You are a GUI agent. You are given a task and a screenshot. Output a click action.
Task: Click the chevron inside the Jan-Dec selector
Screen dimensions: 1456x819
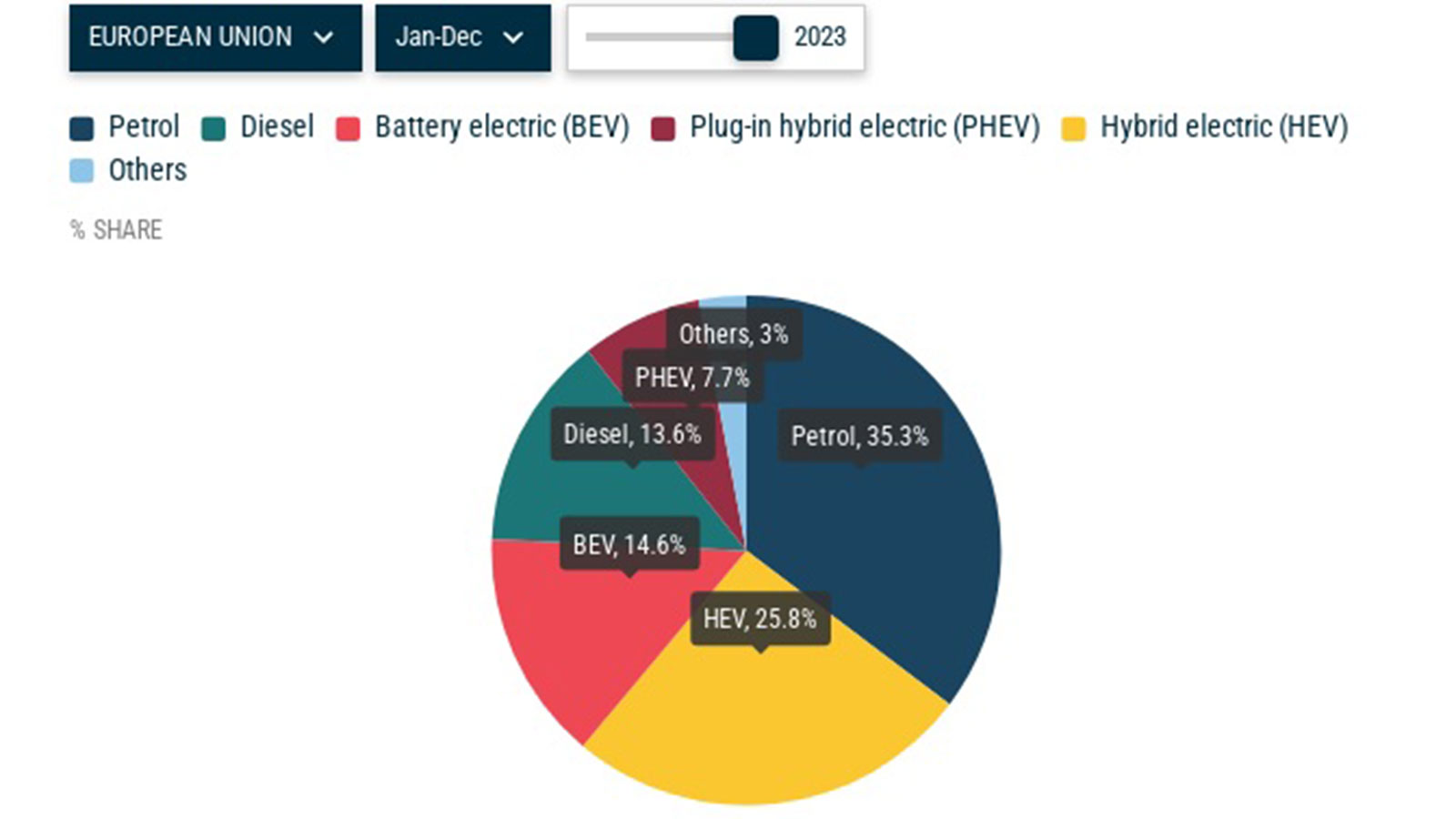coord(512,38)
